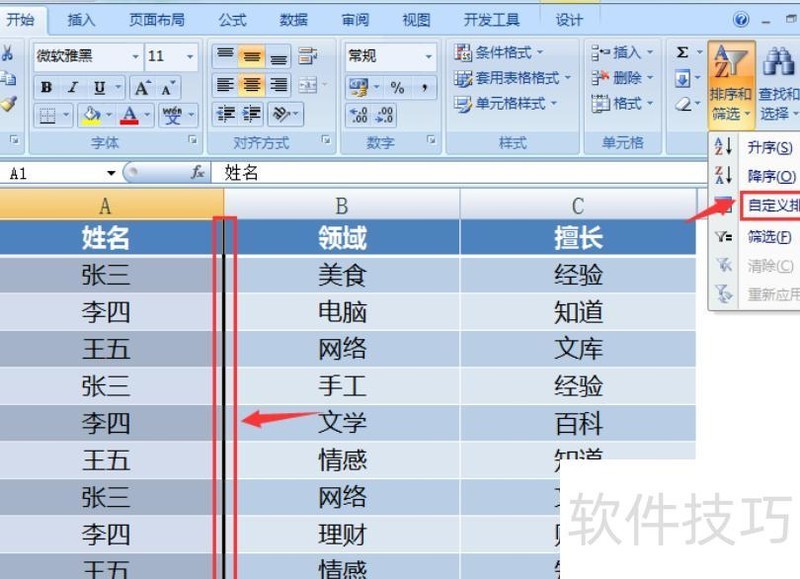Center text horizontally
This screenshot has height=579, width=800.
coord(252,85)
